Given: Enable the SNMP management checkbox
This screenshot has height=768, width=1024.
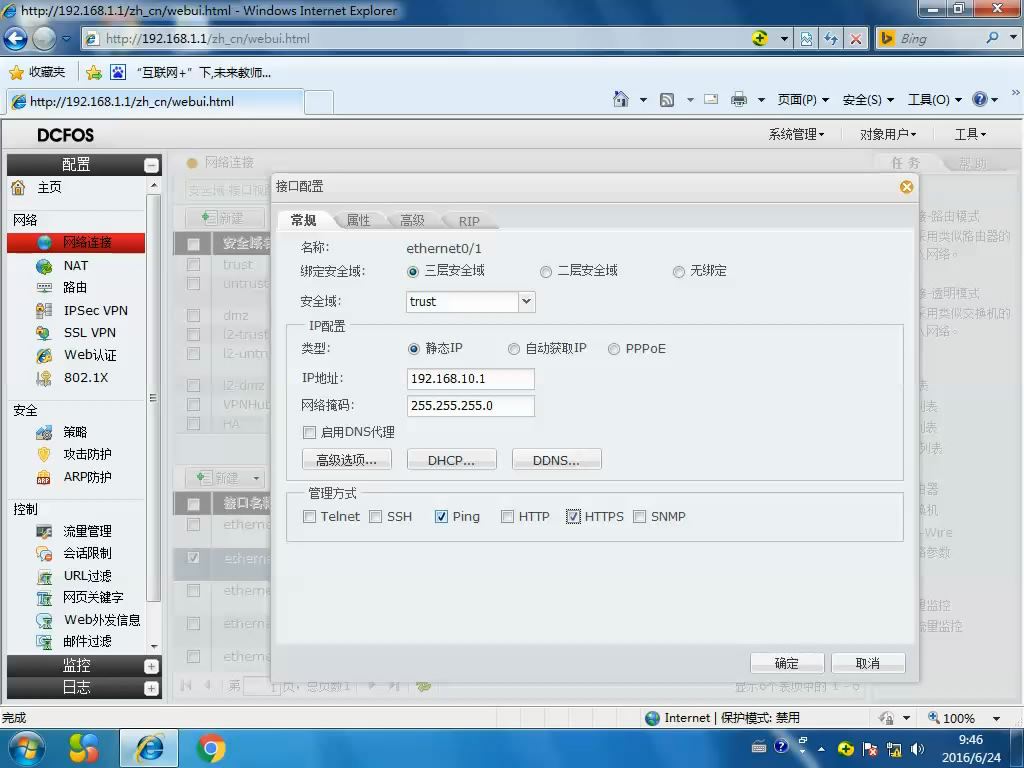Looking at the screenshot, I should click(639, 517).
